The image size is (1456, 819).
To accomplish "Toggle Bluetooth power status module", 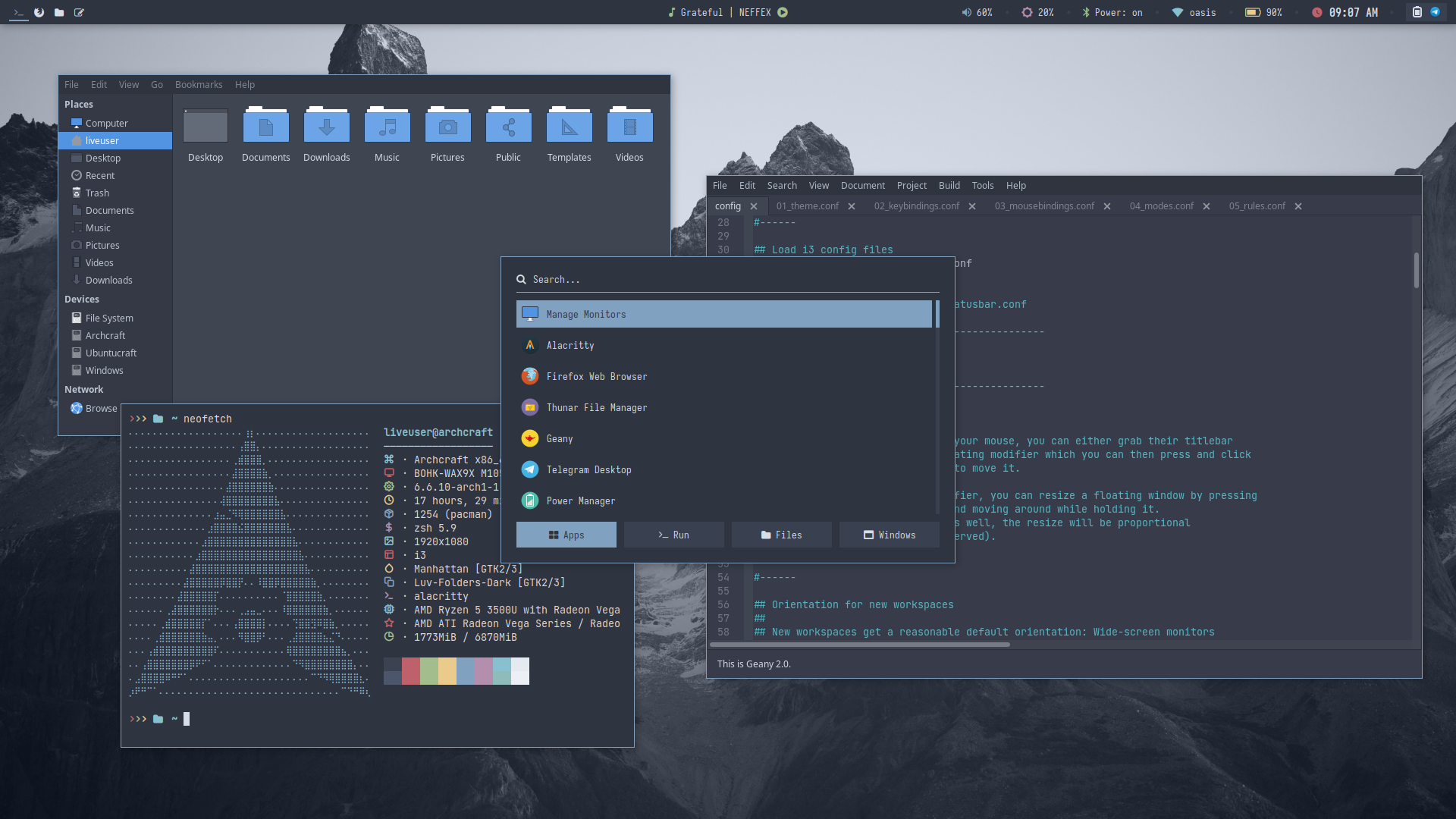I will coord(1112,12).
